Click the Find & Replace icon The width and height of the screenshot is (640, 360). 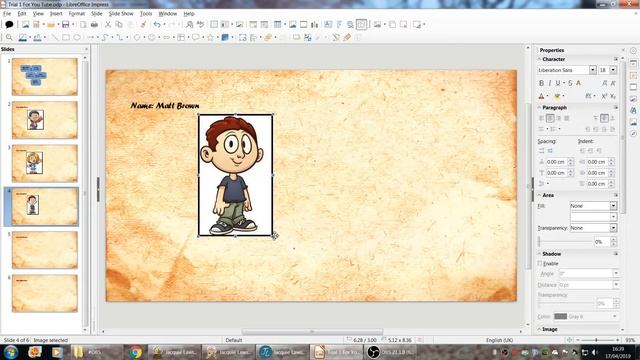pos(189,25)
